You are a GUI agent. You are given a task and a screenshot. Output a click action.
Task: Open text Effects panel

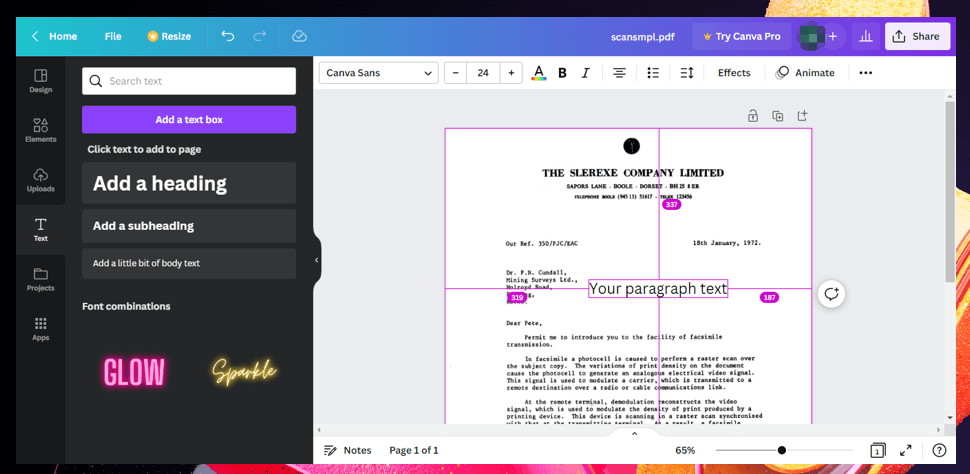point(734,73)
